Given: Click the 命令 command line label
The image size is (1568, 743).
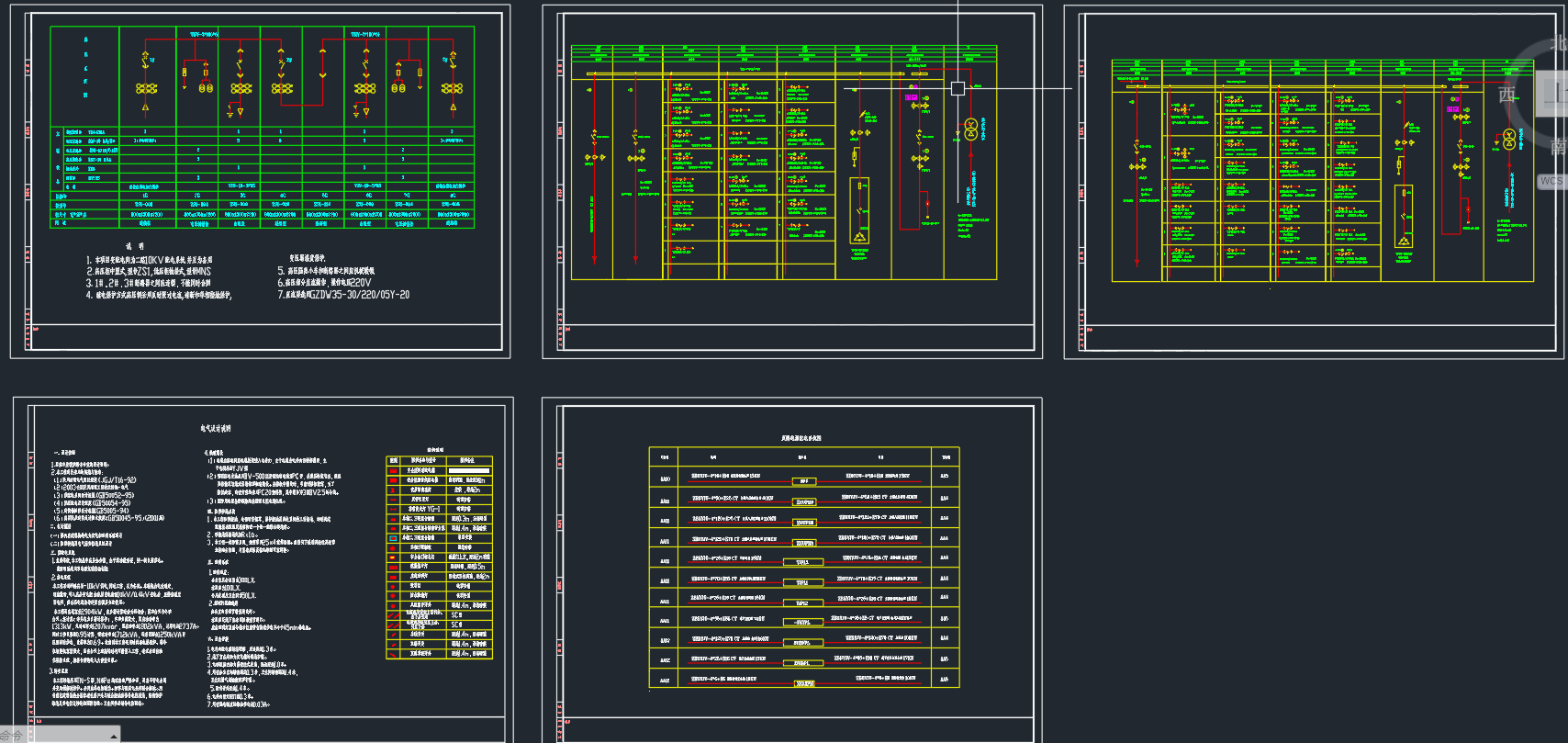Looking at the screenshot, I should (x=11, y=736).
